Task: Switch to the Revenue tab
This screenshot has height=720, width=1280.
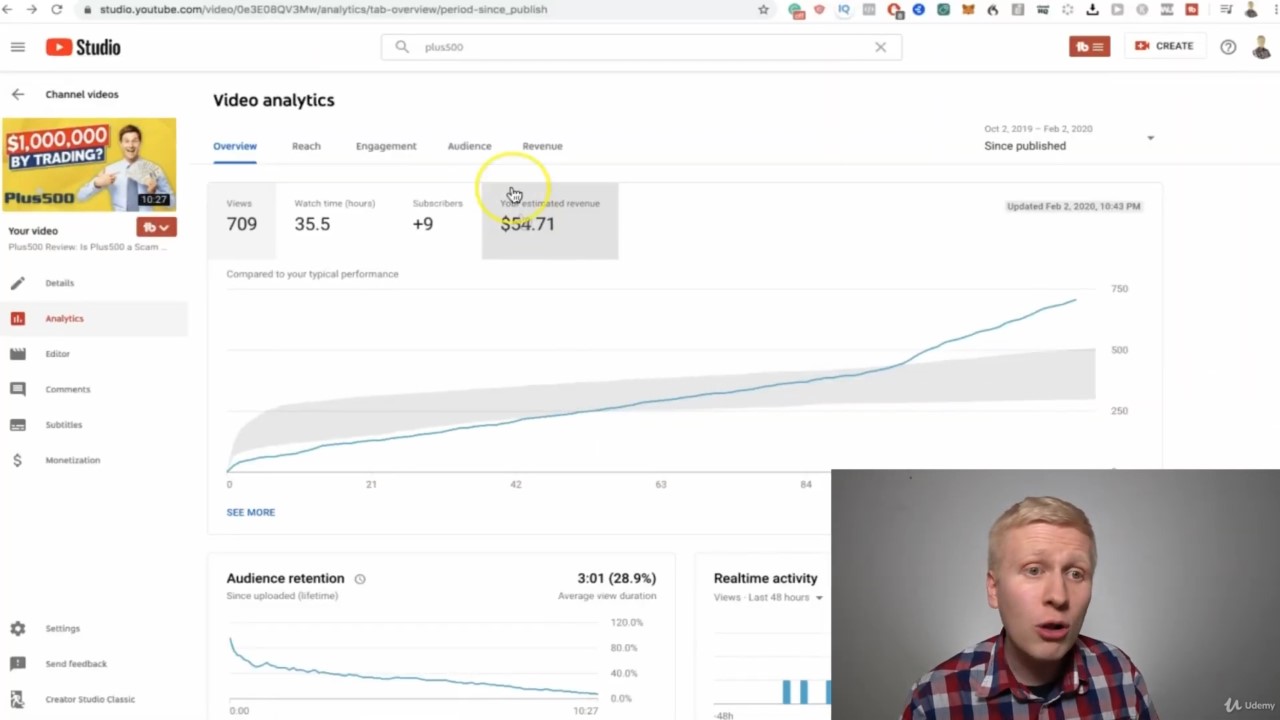Action: [x=542, y=146]
